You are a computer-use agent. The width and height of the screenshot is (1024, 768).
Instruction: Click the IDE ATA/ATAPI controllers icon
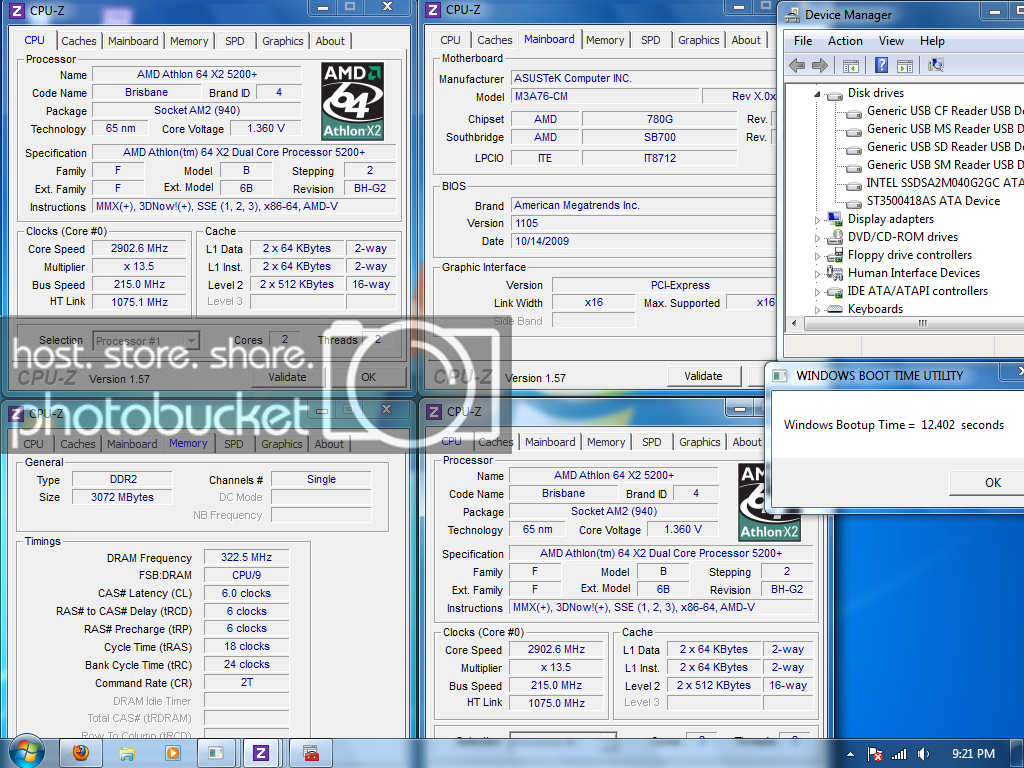(834, 291)
